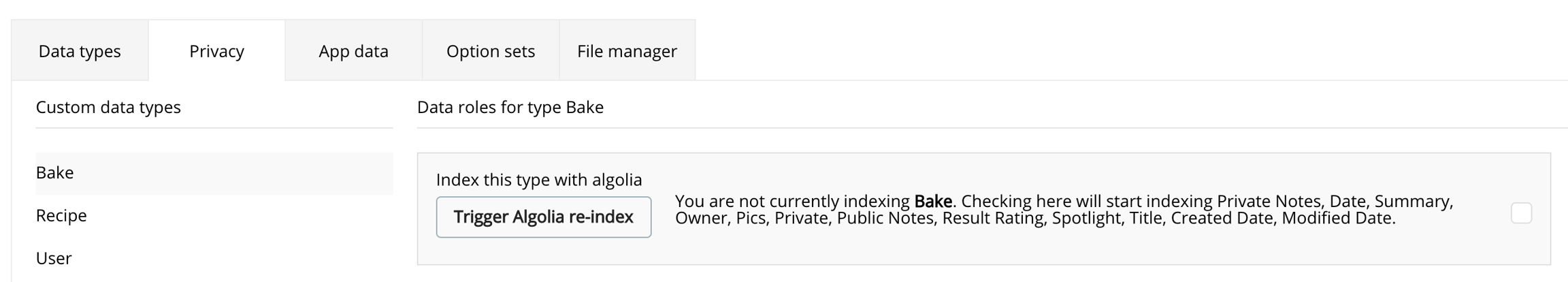
Task: Click the bold Bake word in the message
Action: pos(932,202)
